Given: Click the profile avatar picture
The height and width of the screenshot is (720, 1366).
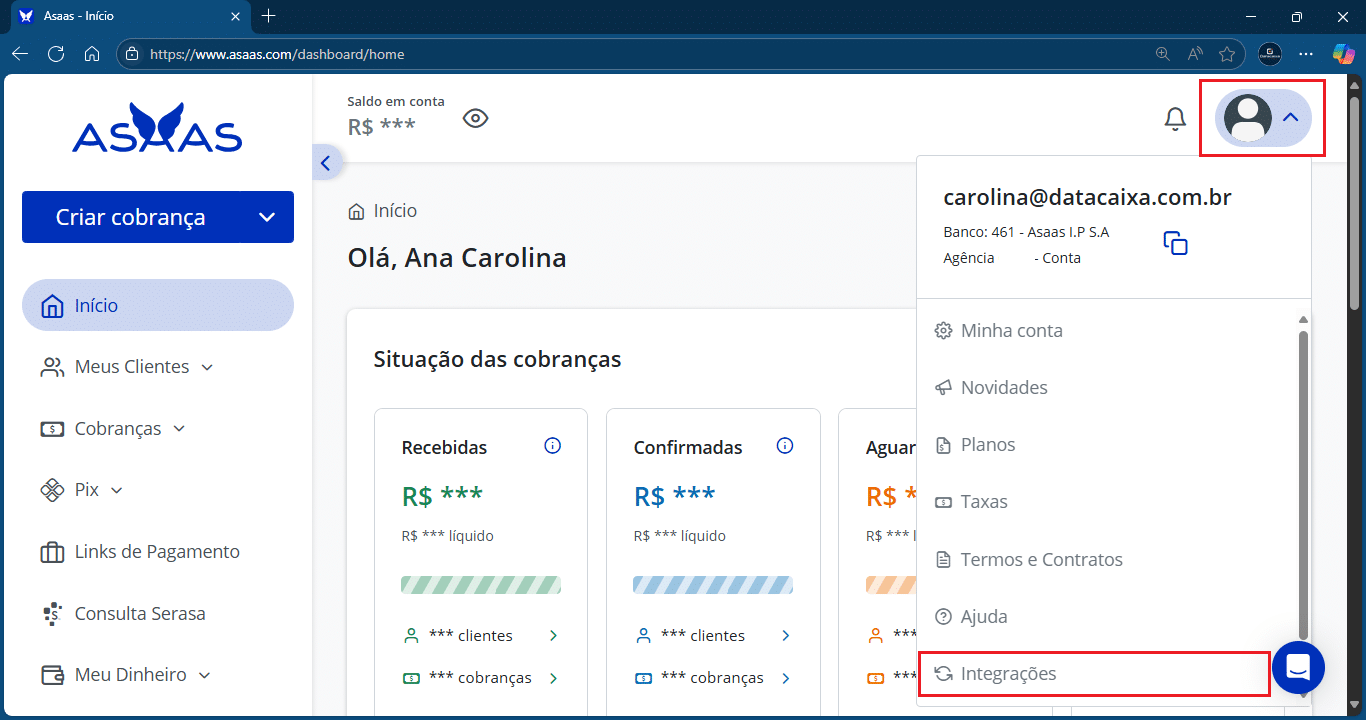Looking at the screenshot, I should pos(1248,118).
